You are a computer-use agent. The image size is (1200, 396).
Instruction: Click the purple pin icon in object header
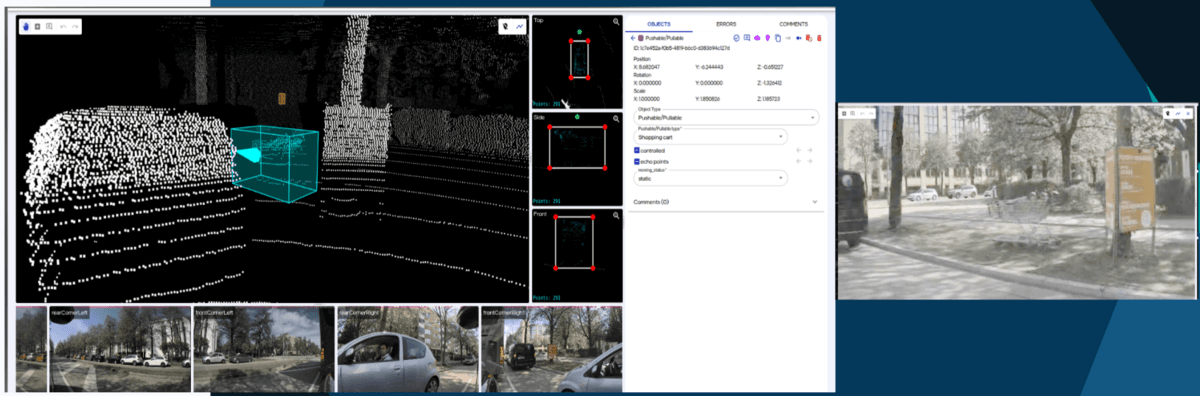767,38
